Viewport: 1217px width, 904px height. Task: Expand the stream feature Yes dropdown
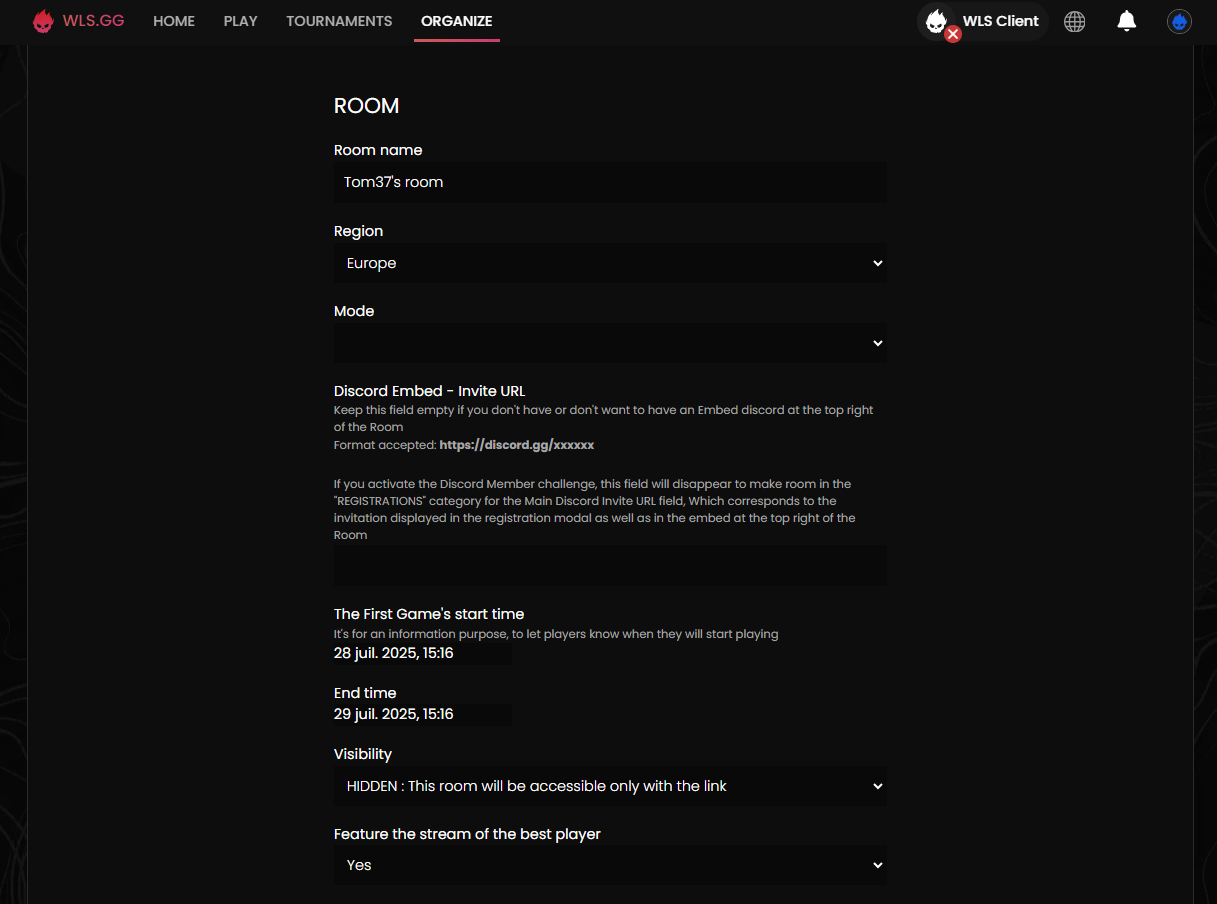pyautogui.click(x=610, y=864)
